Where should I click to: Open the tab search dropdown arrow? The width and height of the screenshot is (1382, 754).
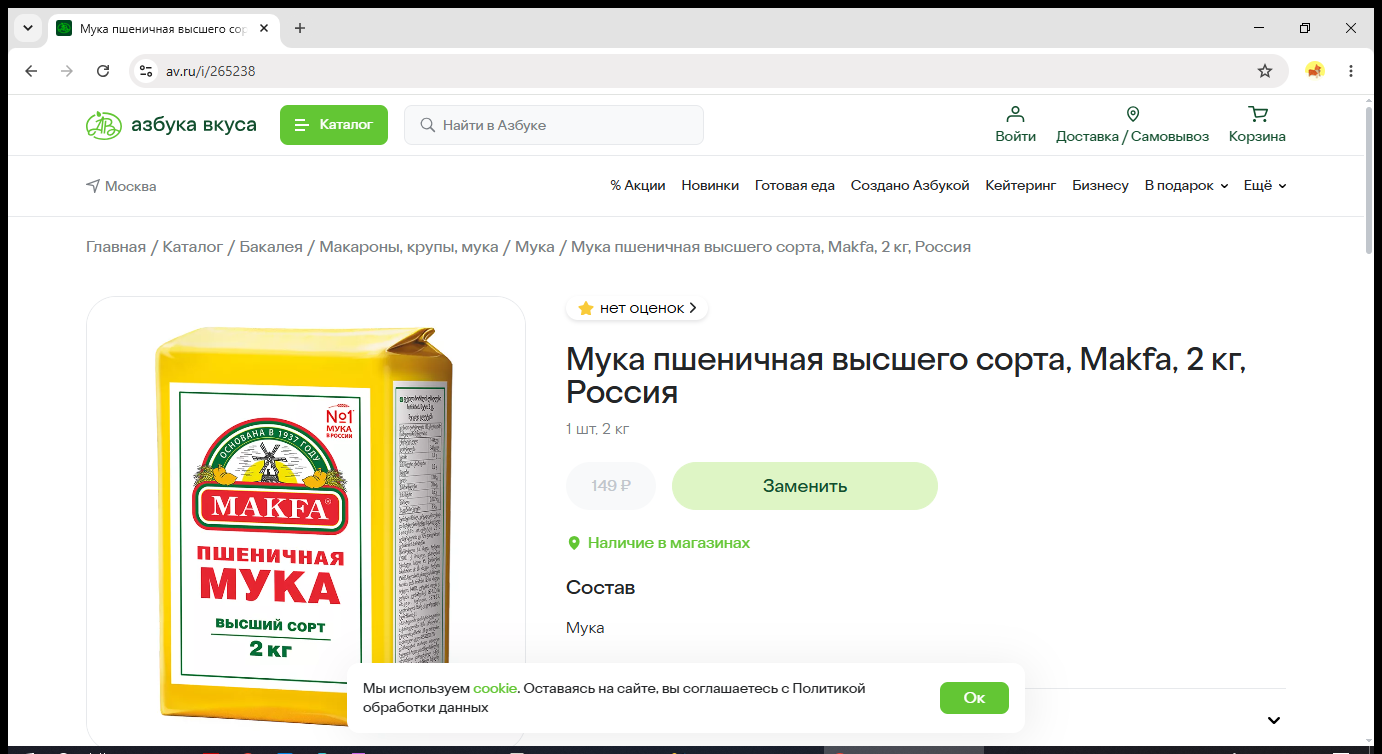coord(28,28)
